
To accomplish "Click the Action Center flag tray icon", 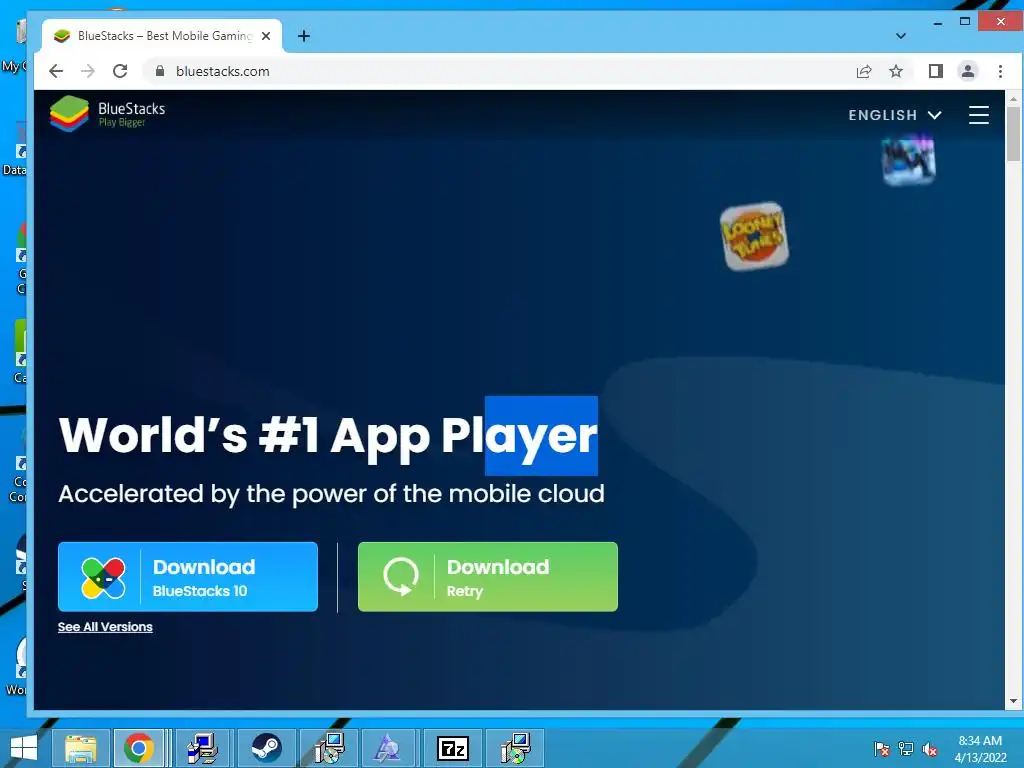I will pos(882,748).
